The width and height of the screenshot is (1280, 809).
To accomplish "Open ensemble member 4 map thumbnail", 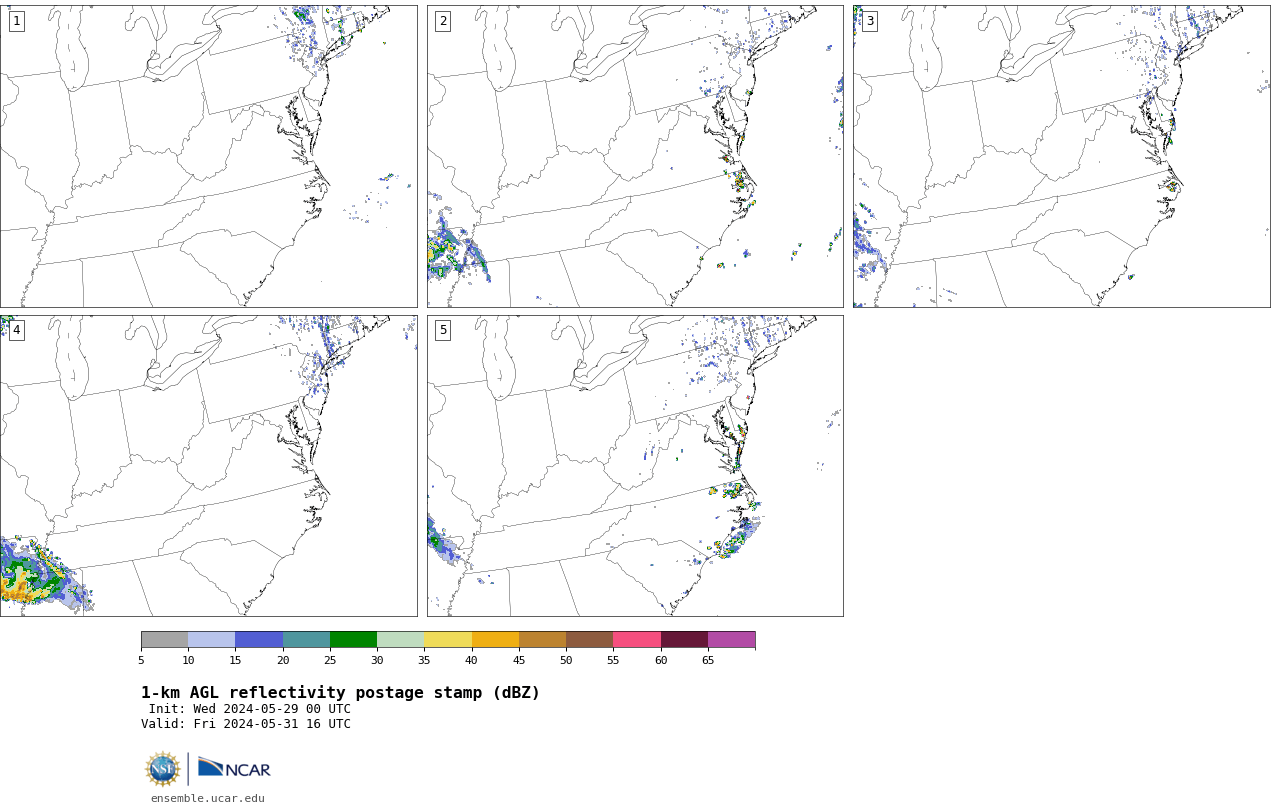I will [208, 466].
